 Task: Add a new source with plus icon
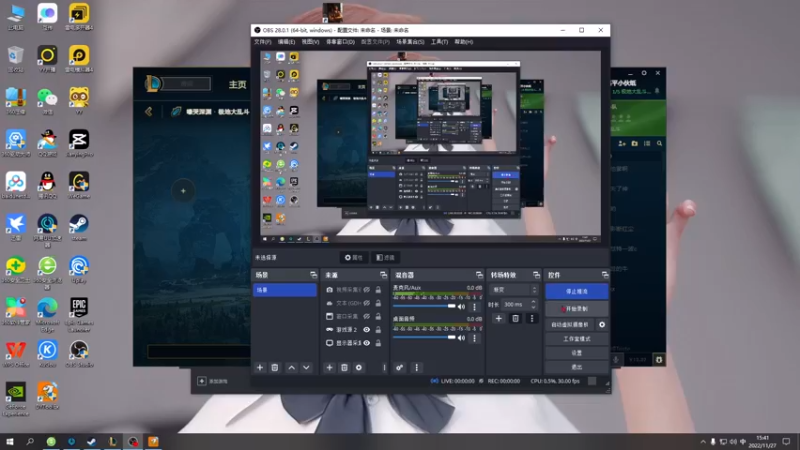pyautogui.click(x=329, y=367)
